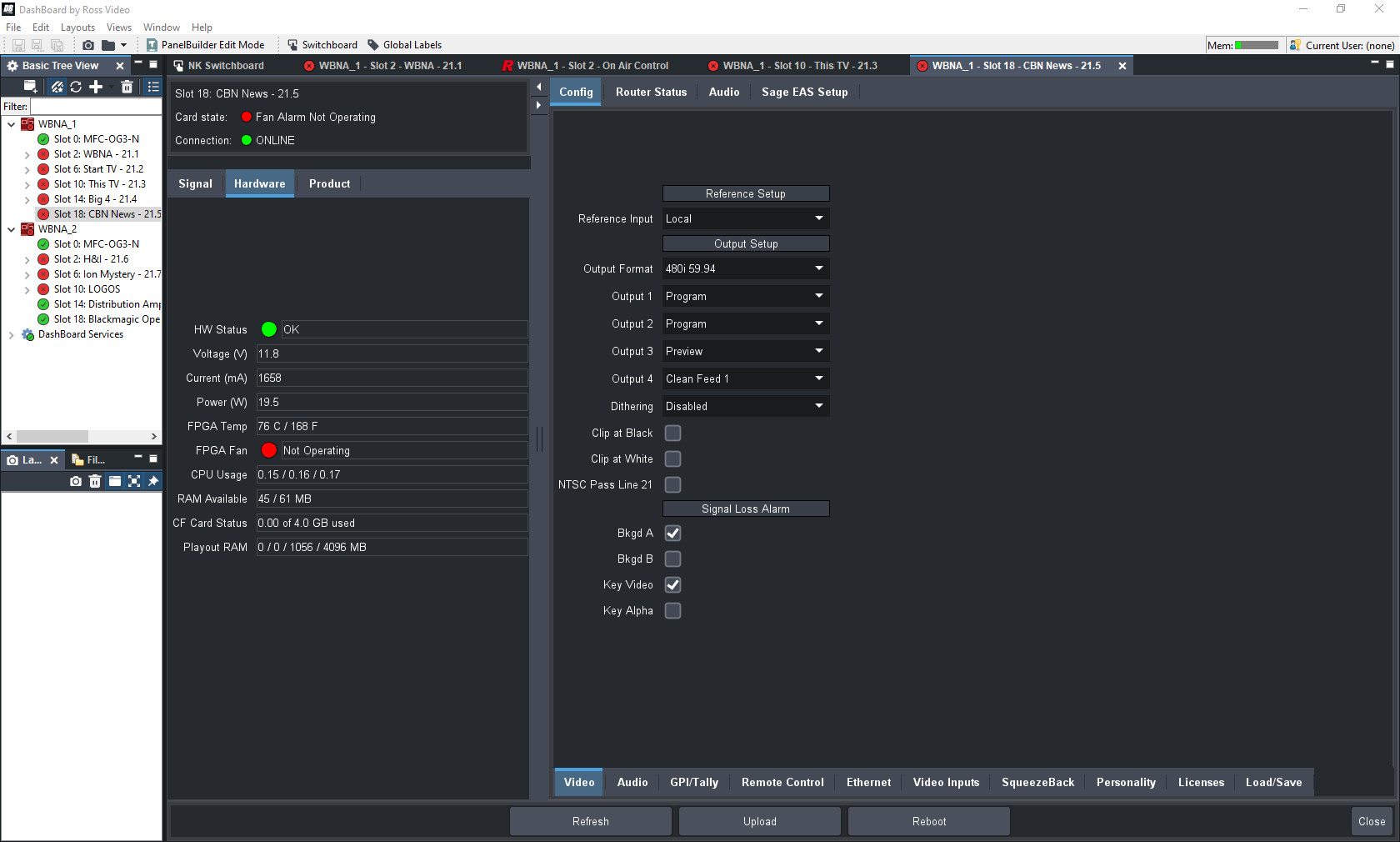Select Slot 10: LOGOS in tree
Viewport: 1400px width, 842px height.
click(x=87, y=289)
